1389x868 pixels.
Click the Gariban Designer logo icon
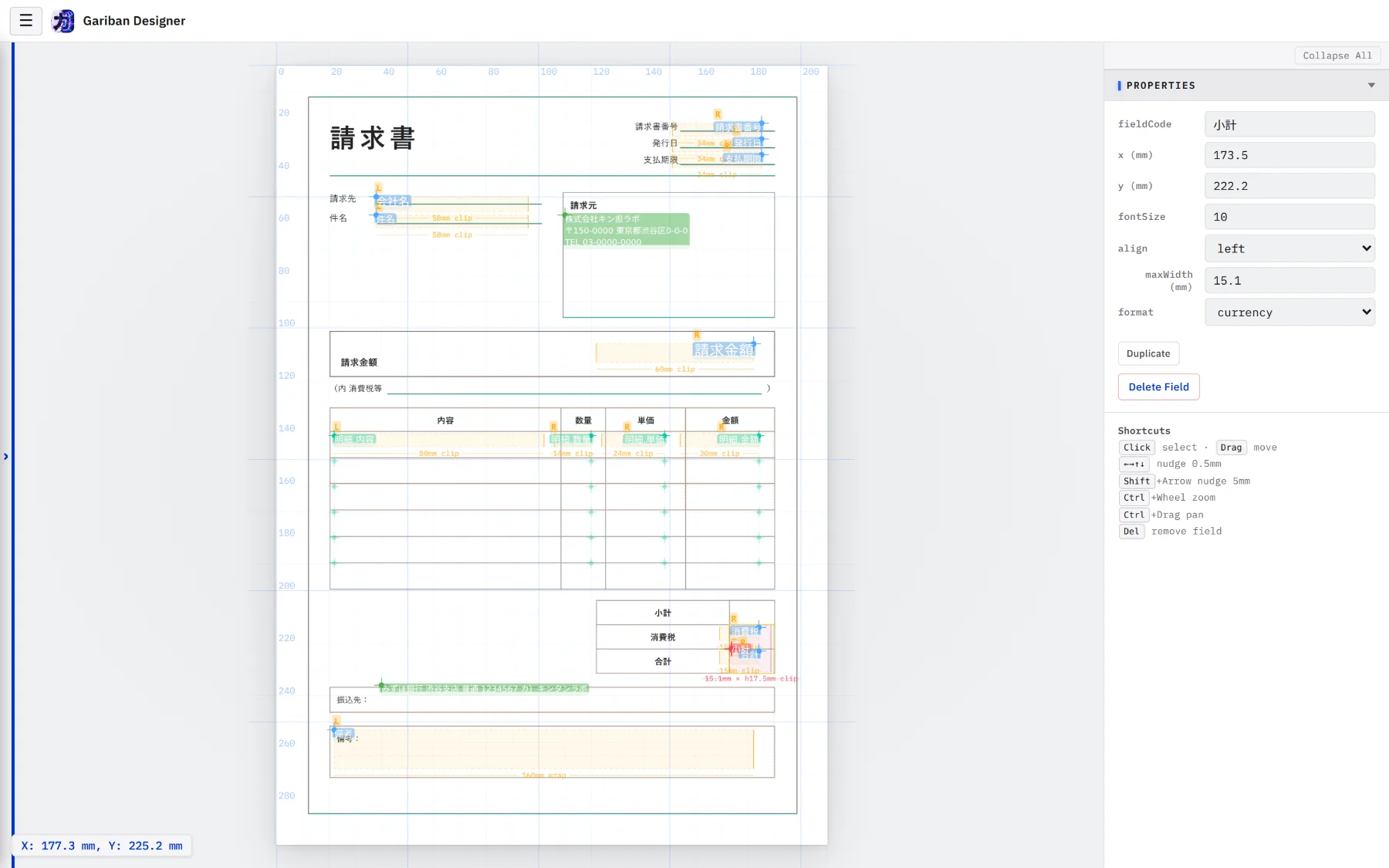tap(63, 21)
